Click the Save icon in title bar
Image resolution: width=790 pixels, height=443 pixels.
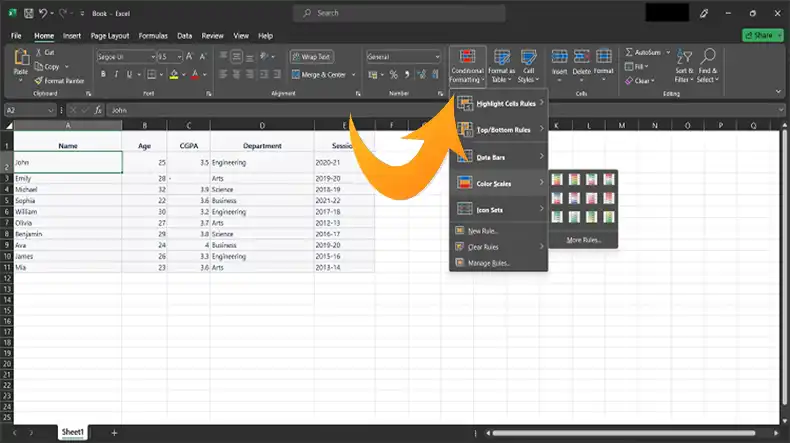29,14
